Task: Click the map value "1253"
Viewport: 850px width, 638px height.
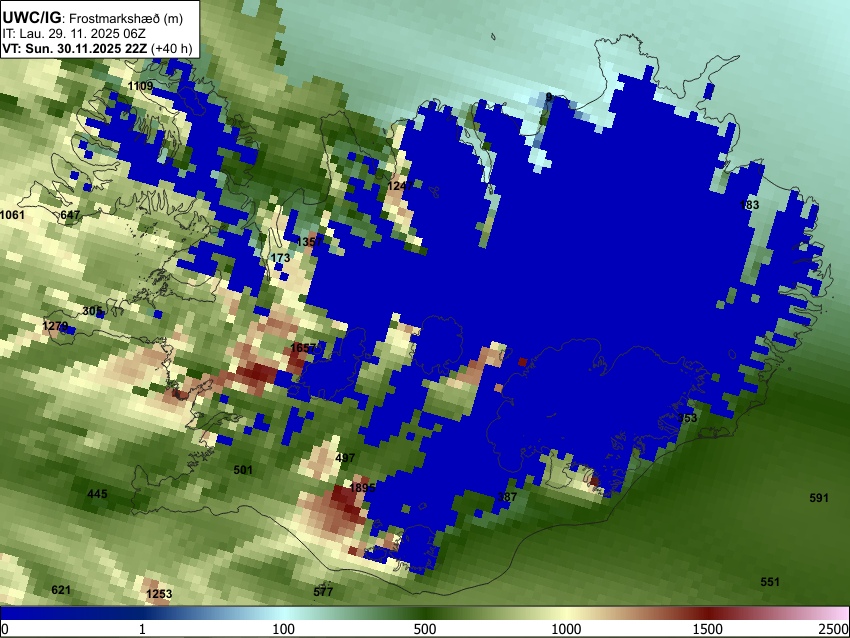Action: tap(159, 594)
